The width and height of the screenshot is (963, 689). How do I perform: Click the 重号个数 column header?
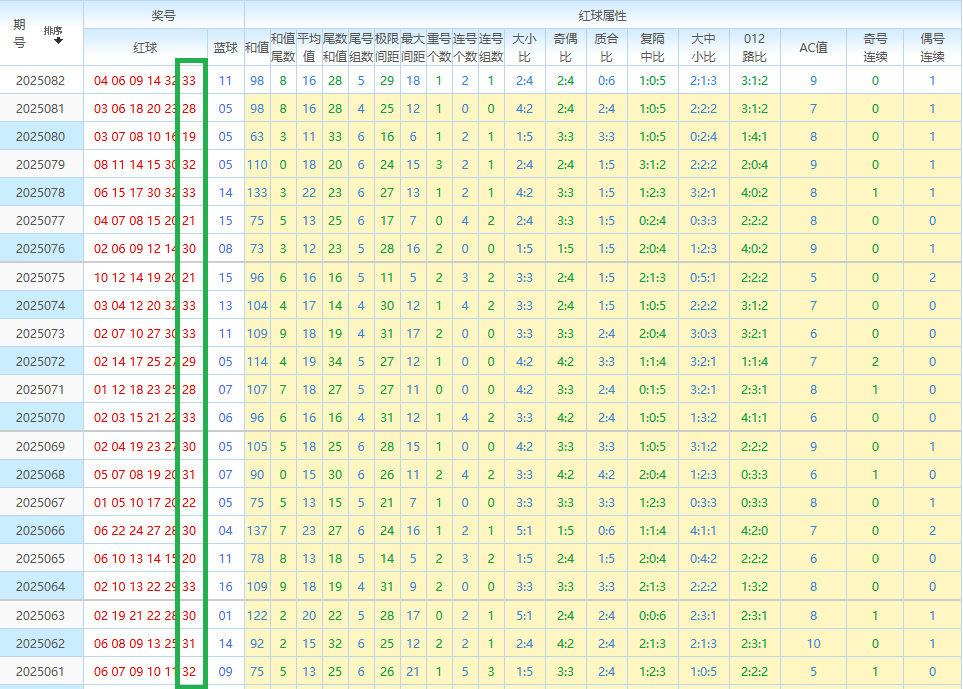pyautogui.click(x=439, y=47)
